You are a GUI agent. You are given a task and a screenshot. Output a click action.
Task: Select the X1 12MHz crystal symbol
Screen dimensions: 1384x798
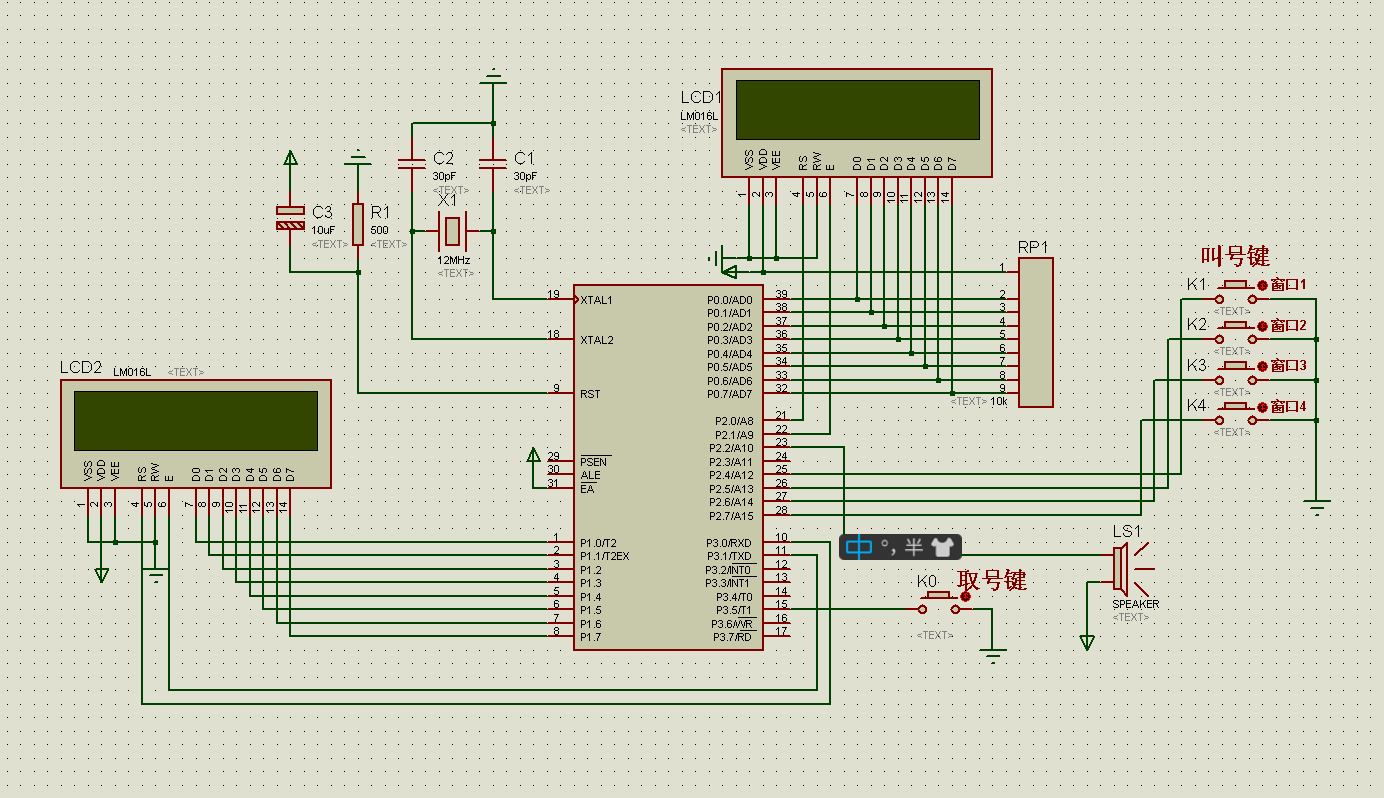tap(453, 231)
